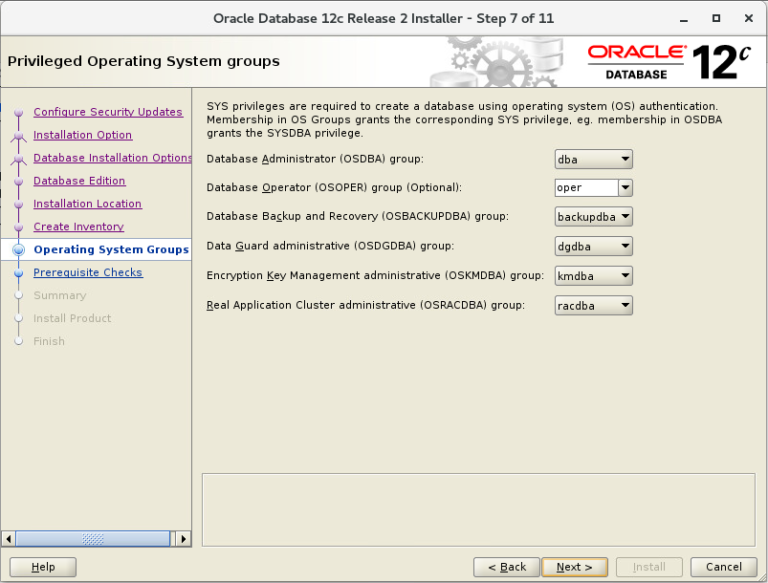
Task: Close the installer window
Action: tap(748, 19)
